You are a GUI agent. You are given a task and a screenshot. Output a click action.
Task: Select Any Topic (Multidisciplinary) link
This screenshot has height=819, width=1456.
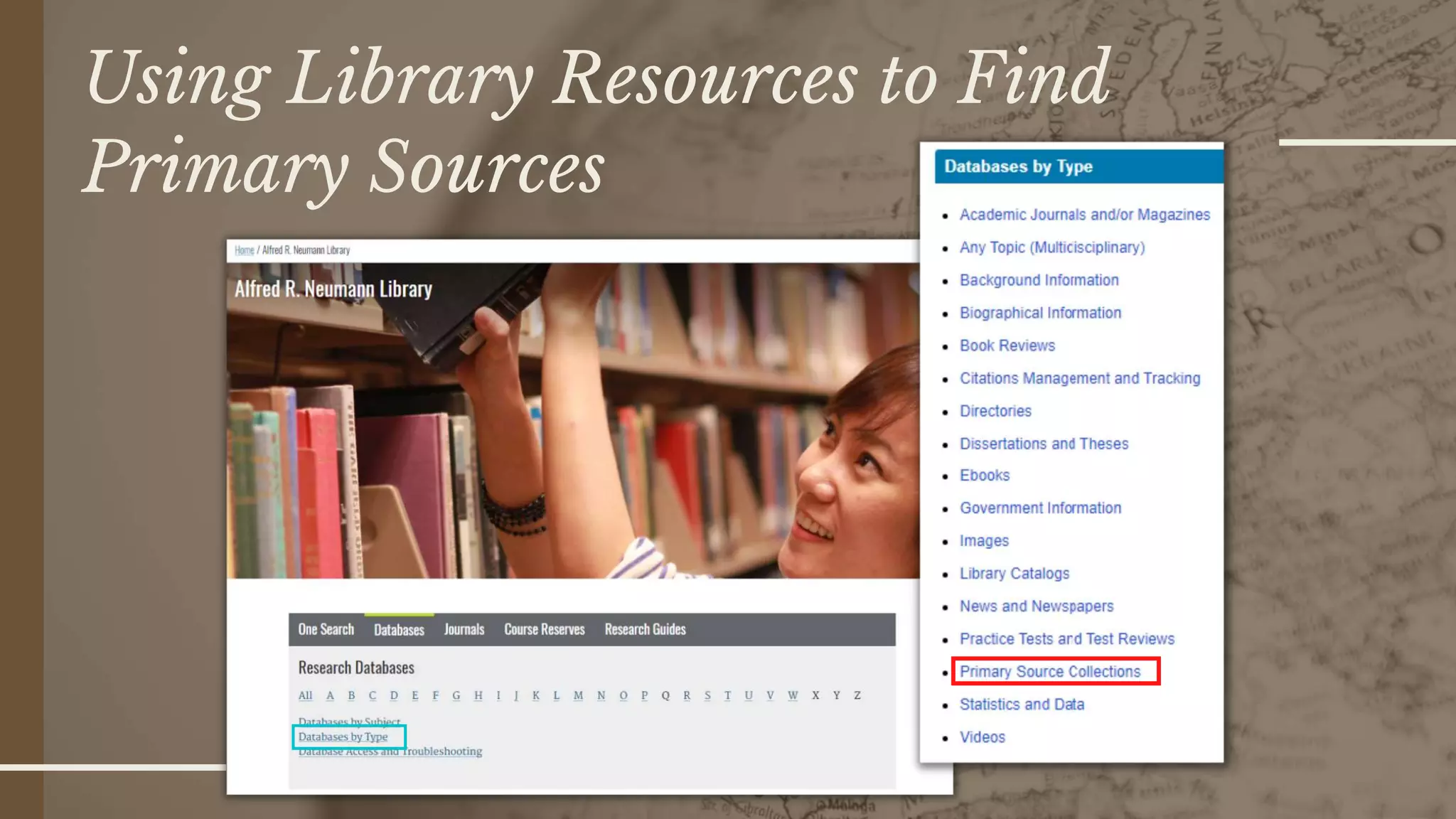1051,247
